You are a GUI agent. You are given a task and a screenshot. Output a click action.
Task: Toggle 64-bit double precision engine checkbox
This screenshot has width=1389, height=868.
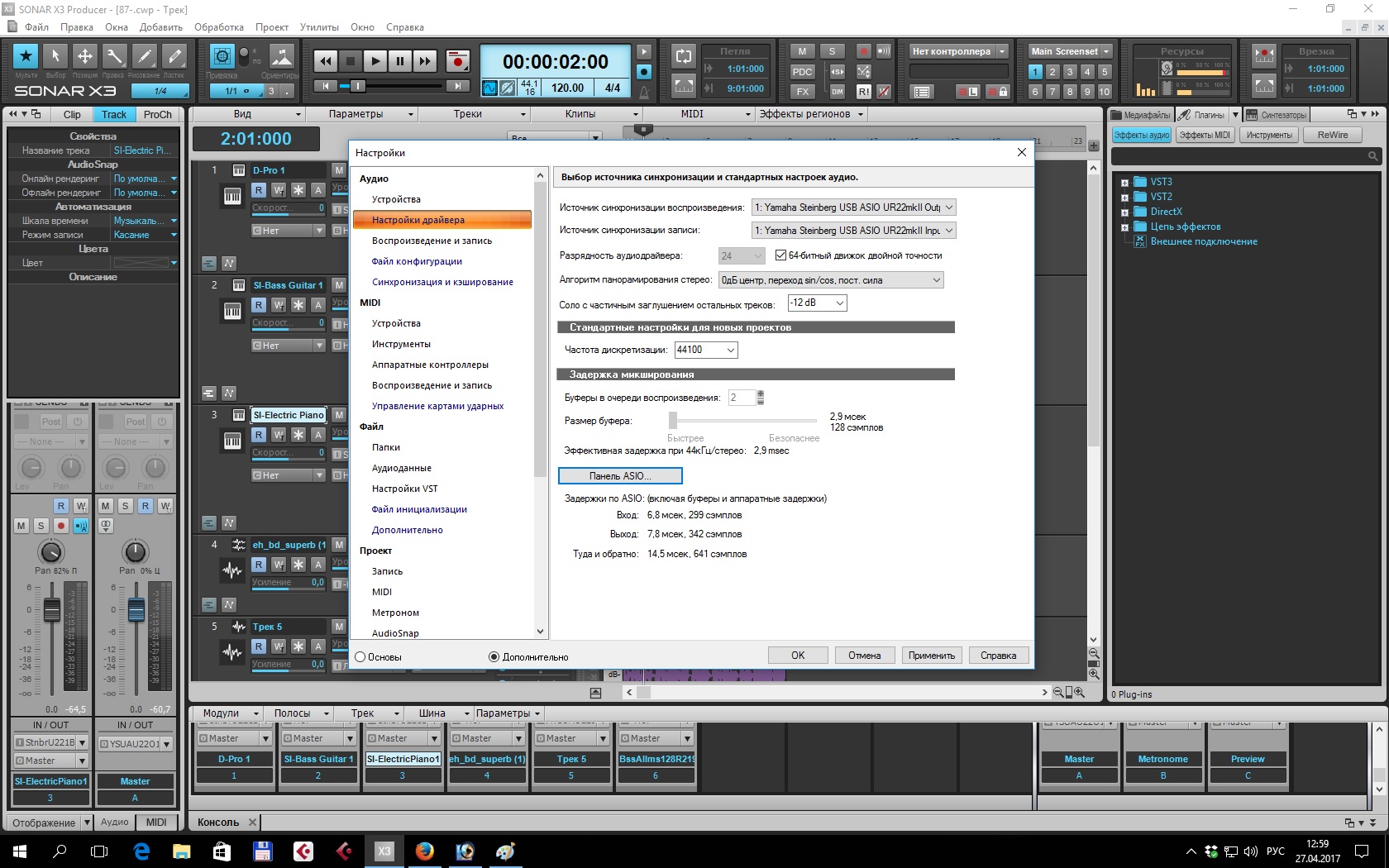pyautogui.click(x=781, y=255)
